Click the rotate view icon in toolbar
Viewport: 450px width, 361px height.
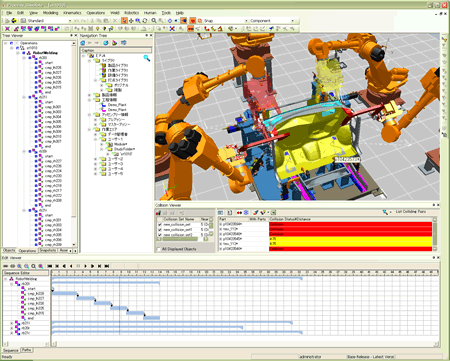click(145, 21)
